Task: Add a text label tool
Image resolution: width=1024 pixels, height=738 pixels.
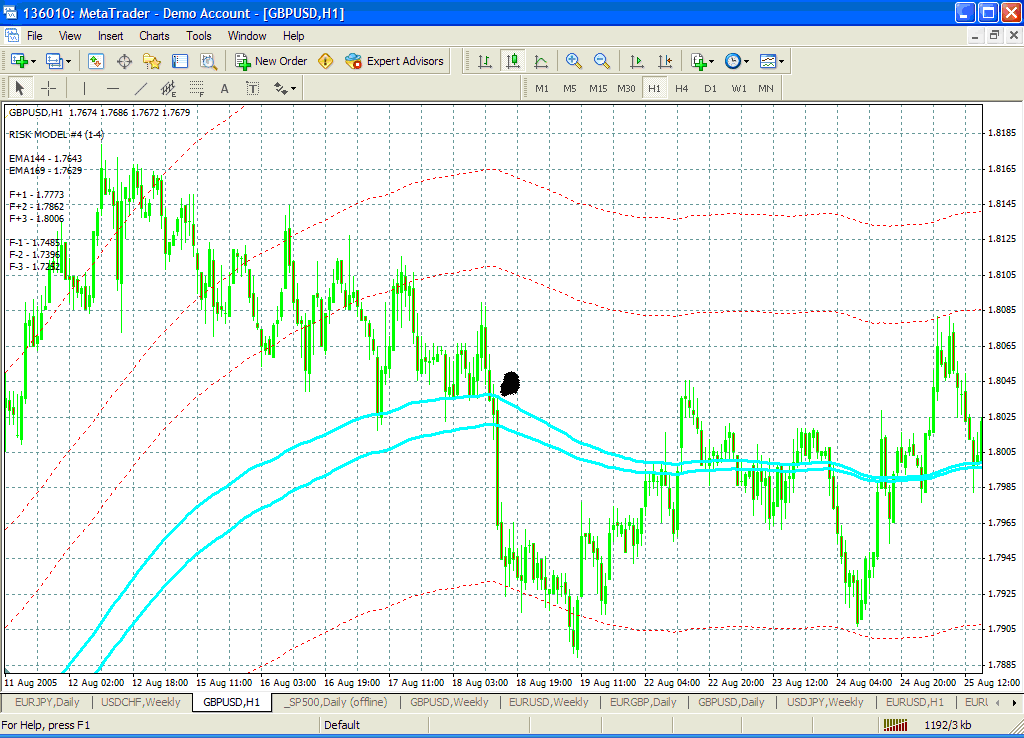Action: pyautogui.click(x=225, y=88)
